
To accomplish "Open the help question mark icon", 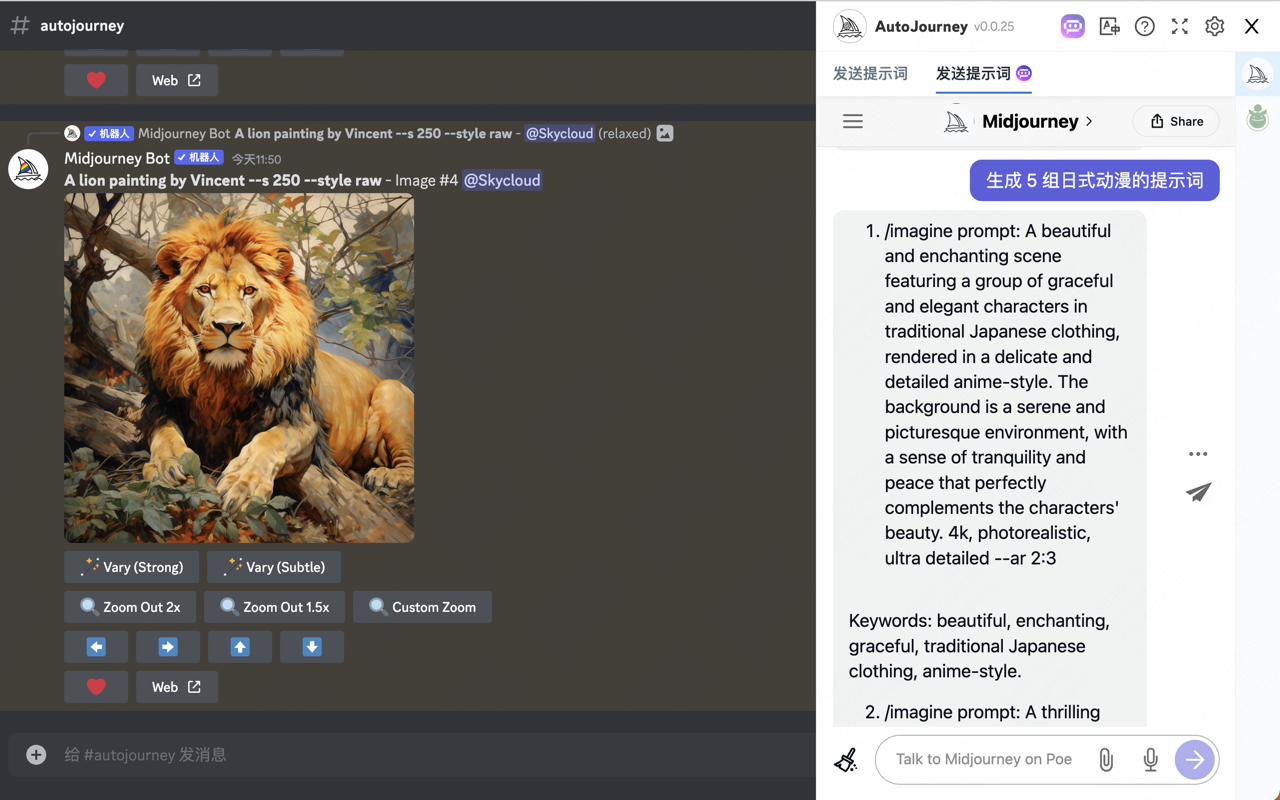I will pos(1144,26).
